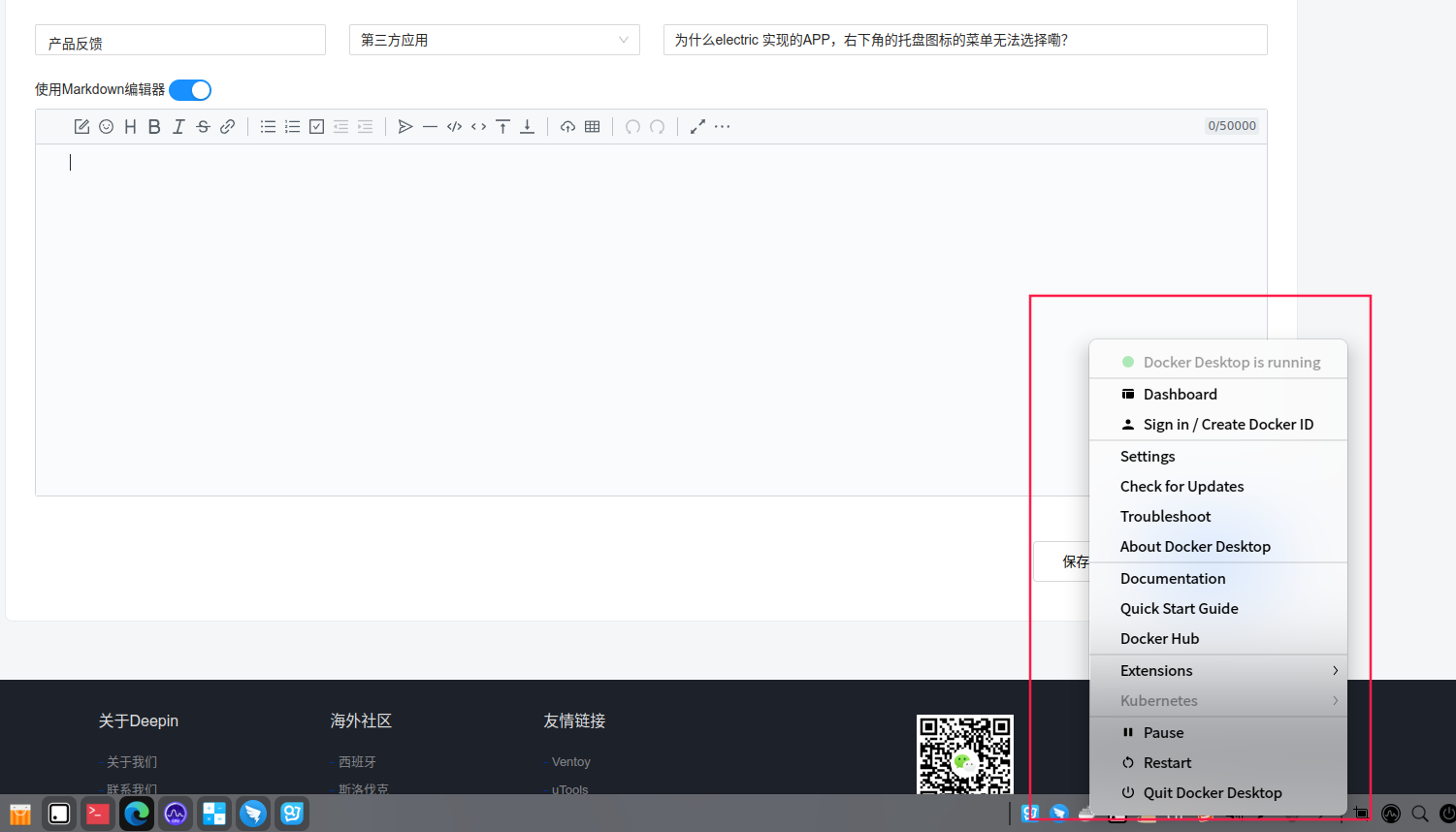This screenshot has width=1456, height=832.
Task: Launch Microsoft Edge from taskbar
Action: [x=137, y=814]
